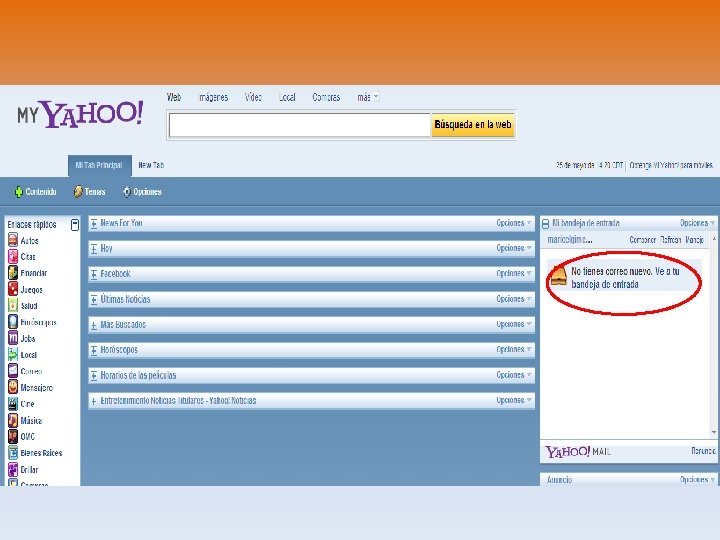Open the OMG quick link icon
This screenshot has height=540, width=720.
coord(13,436)
